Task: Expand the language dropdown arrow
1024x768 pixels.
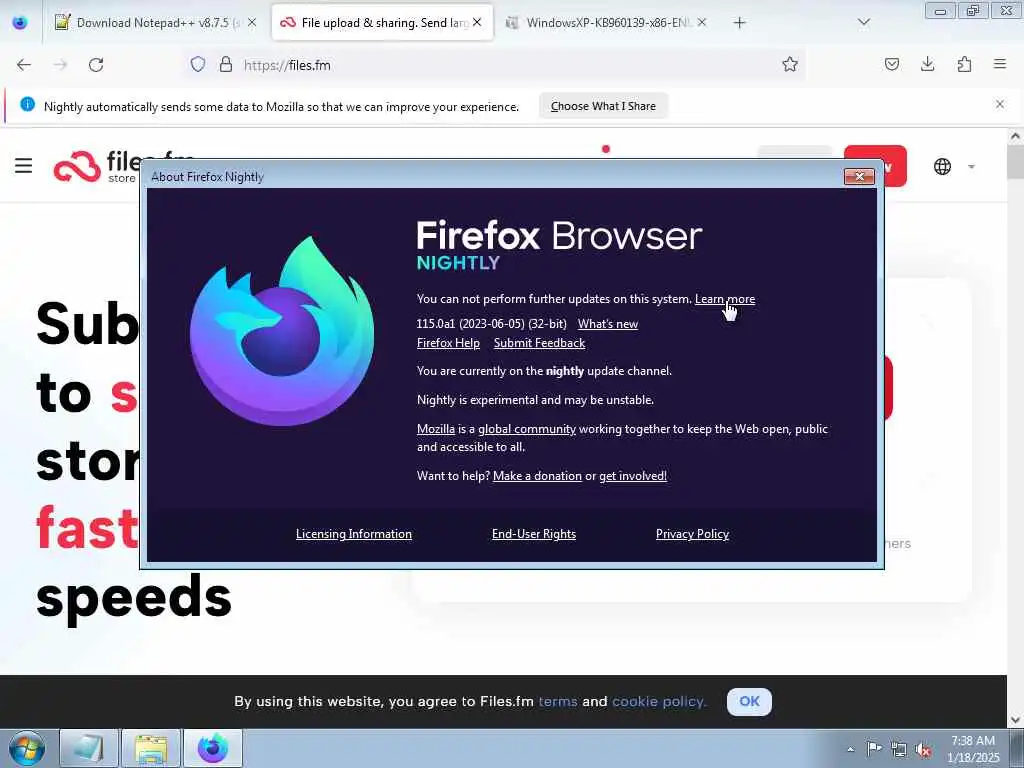Action: pos(972,167)
